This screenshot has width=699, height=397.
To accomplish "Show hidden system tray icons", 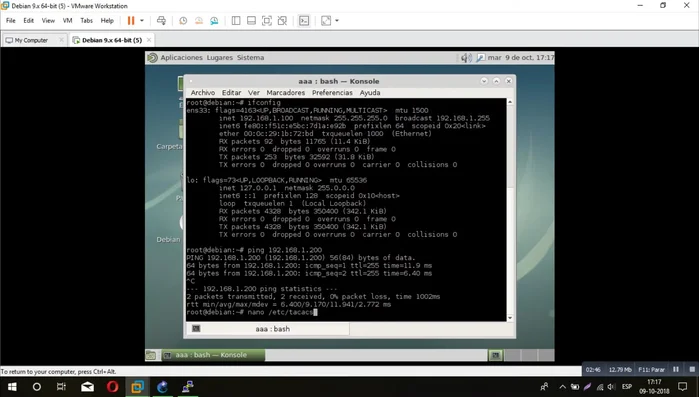I will tap(563, 387).
